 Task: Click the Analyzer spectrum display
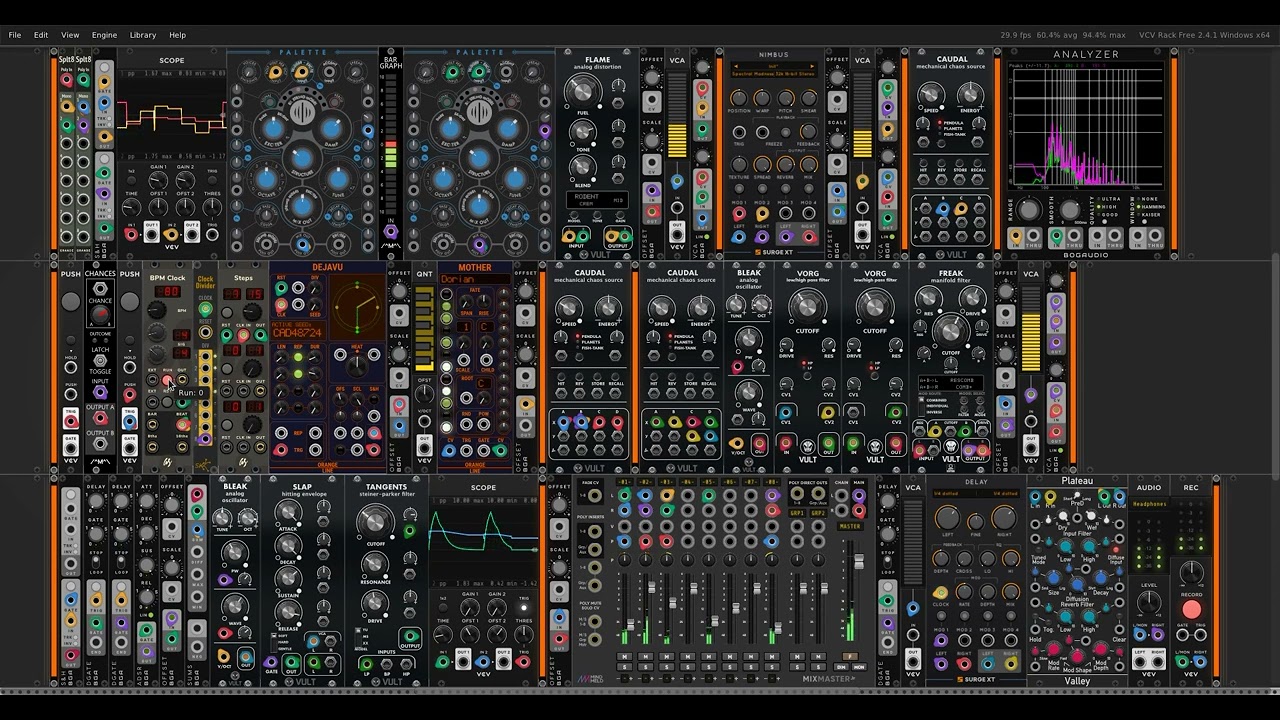click(1086, 126)
